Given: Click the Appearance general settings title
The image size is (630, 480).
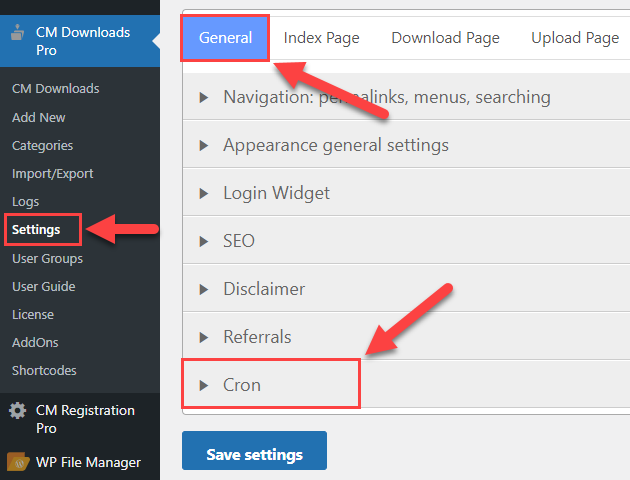Looking at the screenshot, I should click(336, 145).
